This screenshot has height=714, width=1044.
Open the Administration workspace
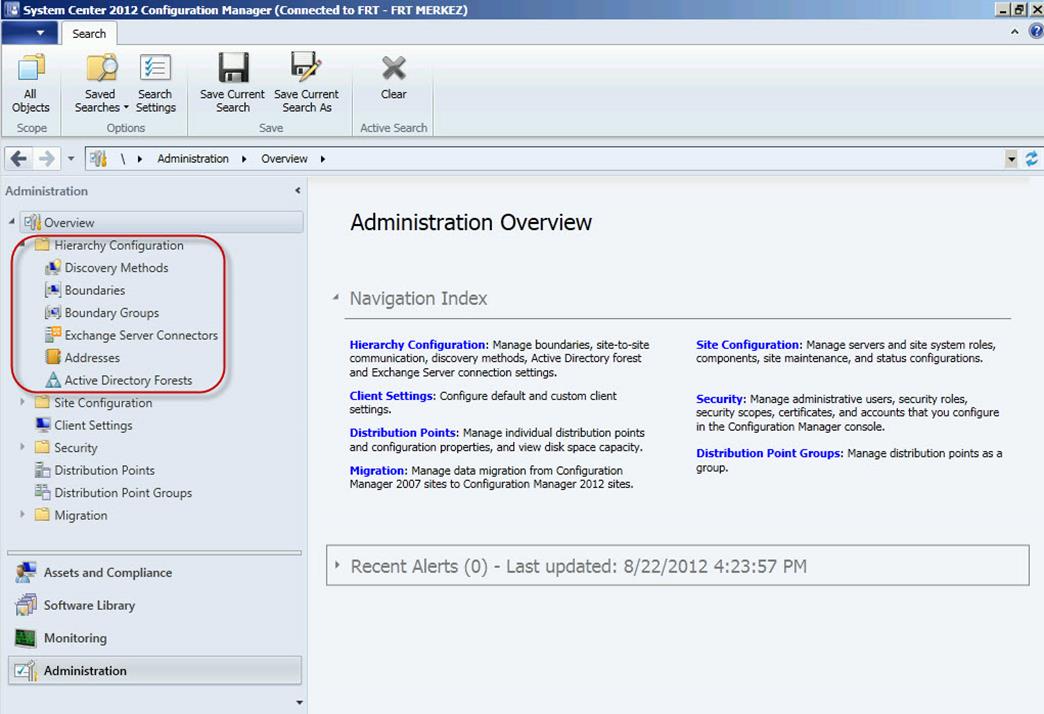154,670
